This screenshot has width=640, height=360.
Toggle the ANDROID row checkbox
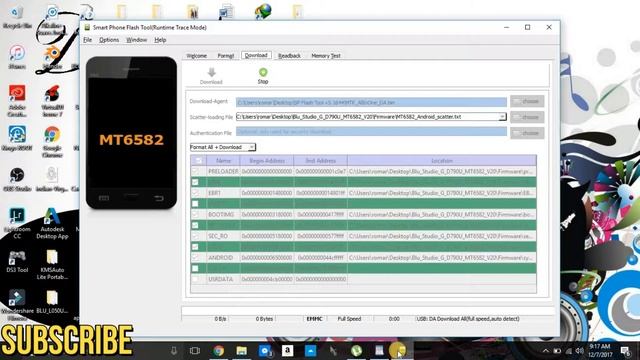click(196, 258)
